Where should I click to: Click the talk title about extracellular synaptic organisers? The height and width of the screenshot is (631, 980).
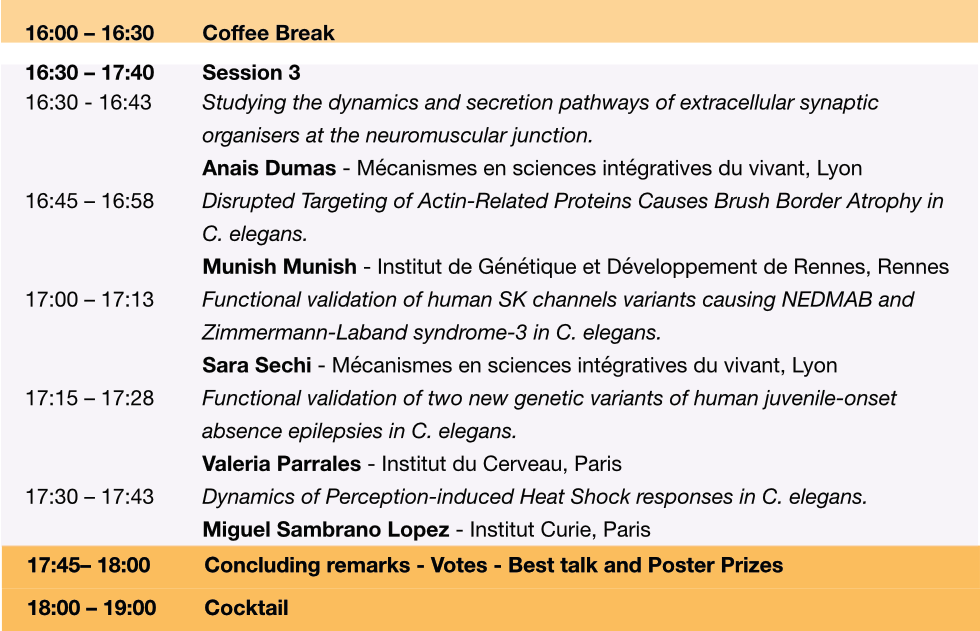pos(540,103)
